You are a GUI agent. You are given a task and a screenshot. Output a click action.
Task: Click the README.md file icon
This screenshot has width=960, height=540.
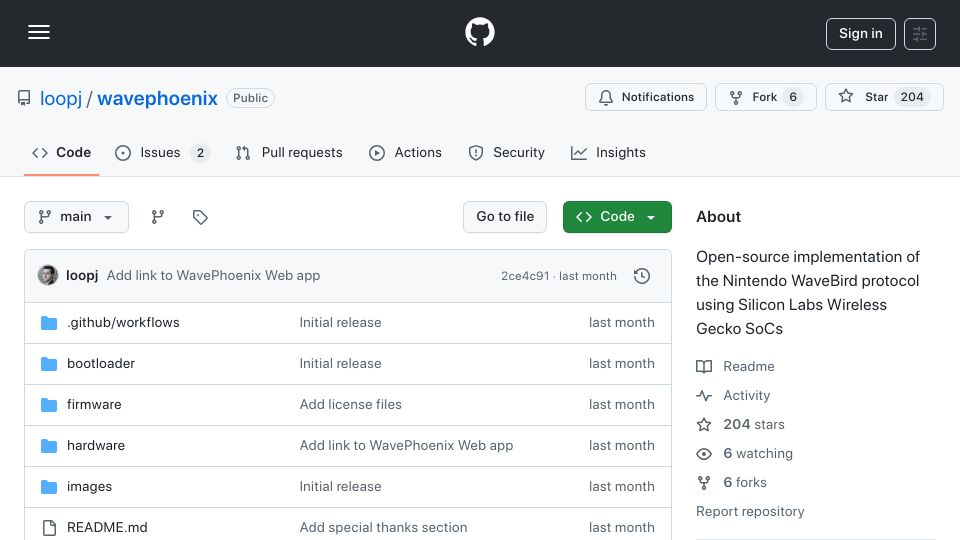click(x=49, y=528)
